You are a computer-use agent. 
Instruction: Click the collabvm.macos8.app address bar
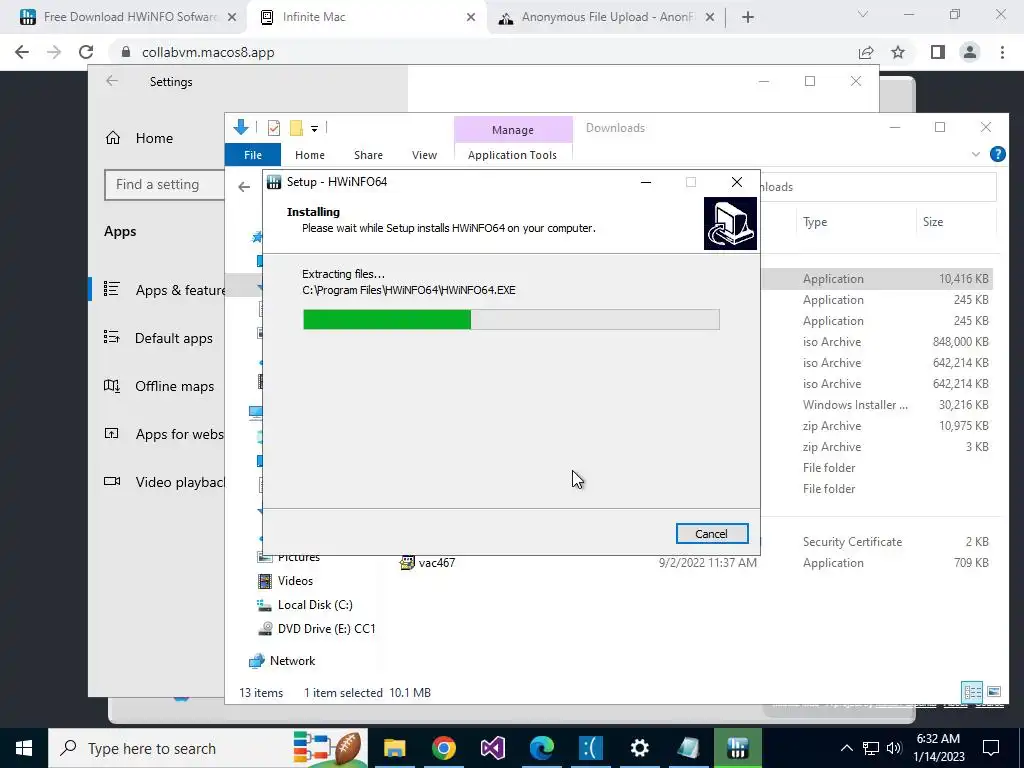483,52
